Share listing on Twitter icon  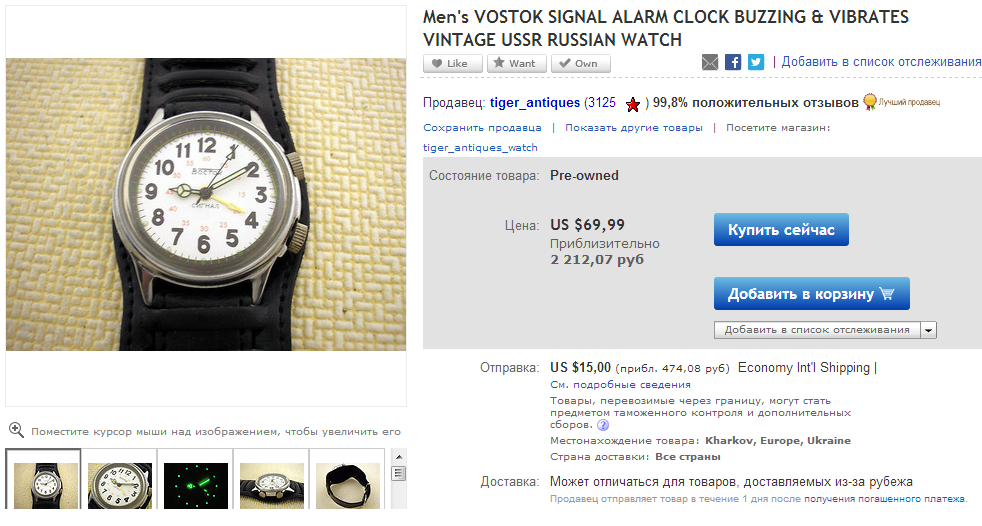click(756, 62)
